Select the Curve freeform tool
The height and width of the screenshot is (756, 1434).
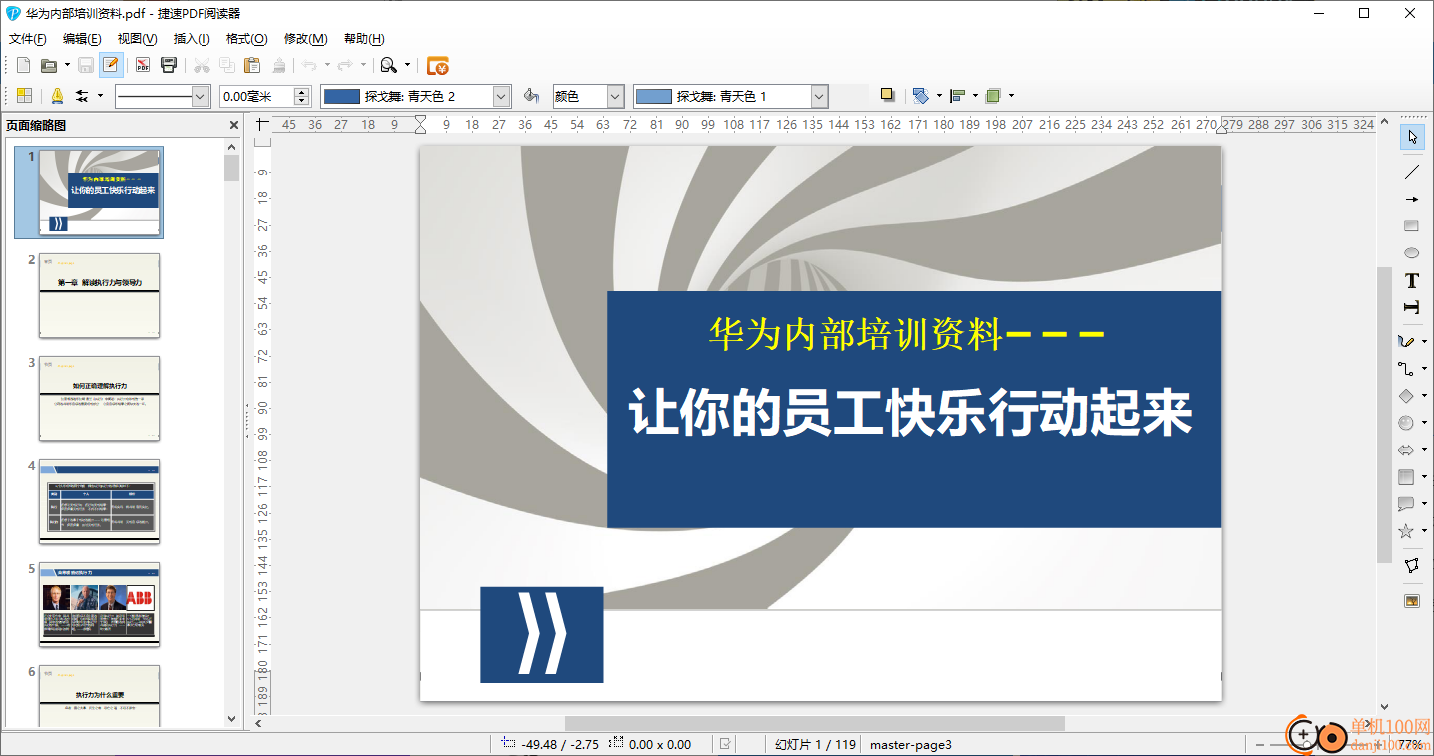[x=1406, y=342]
